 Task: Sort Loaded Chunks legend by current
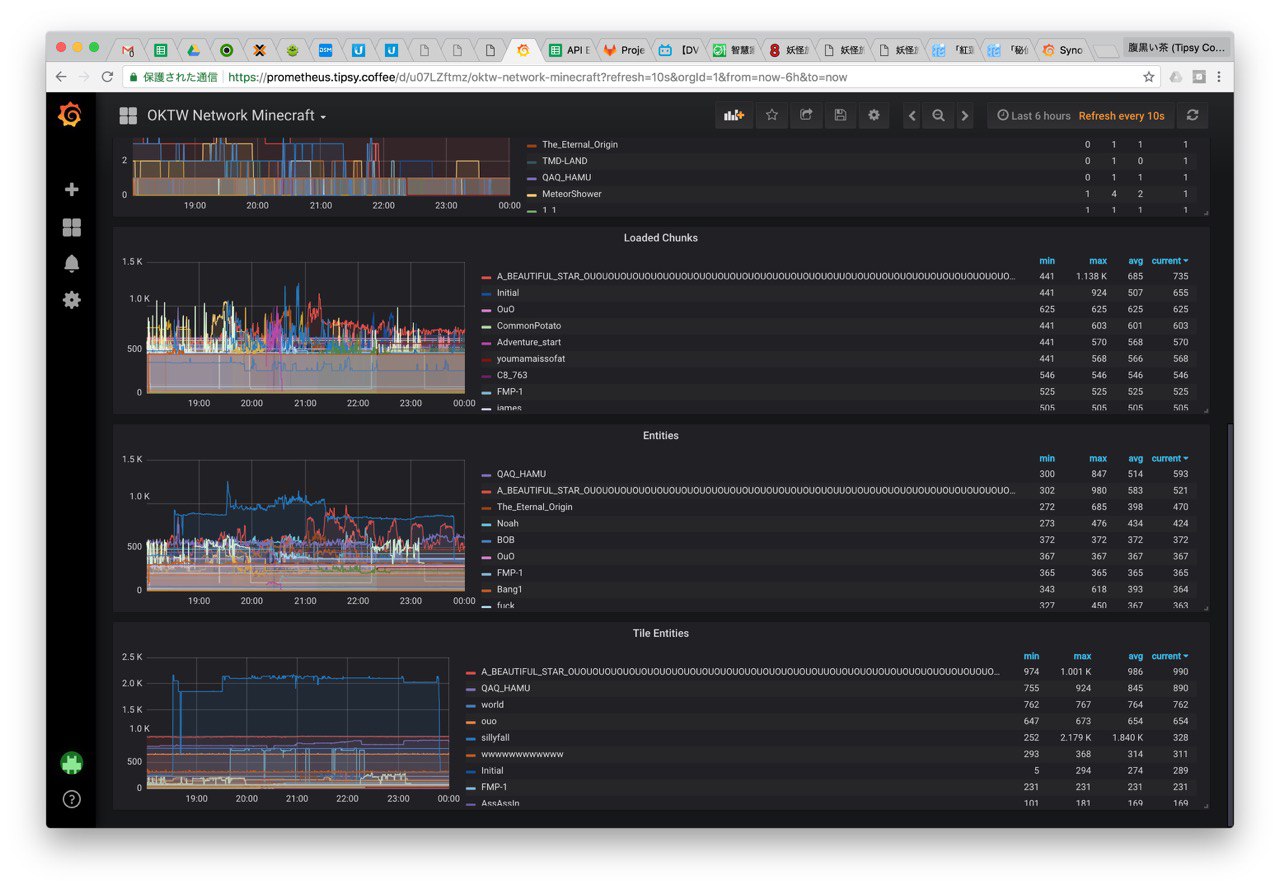point(1169,261)
